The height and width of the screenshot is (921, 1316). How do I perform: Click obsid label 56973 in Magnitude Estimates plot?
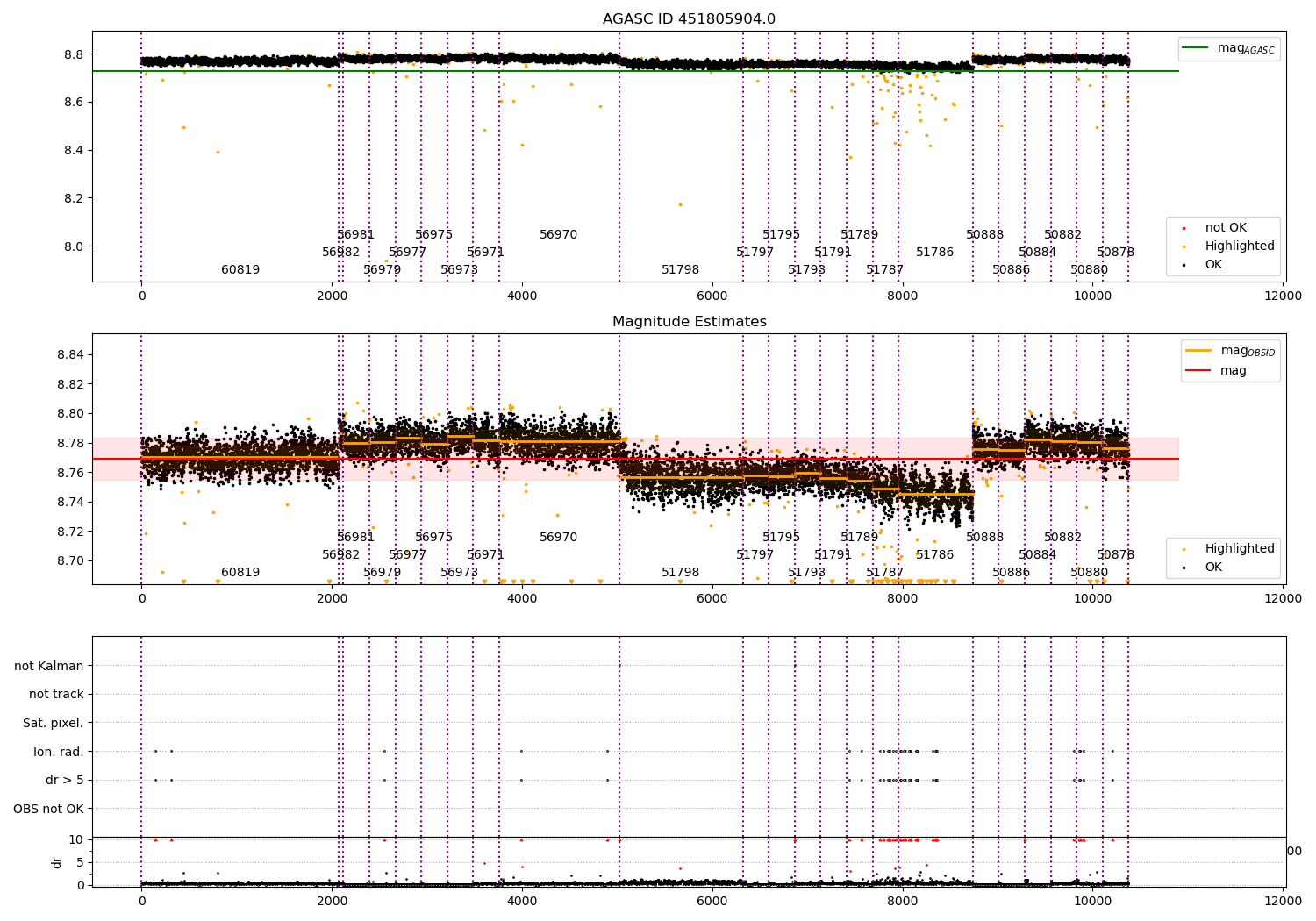pos(459,573)
